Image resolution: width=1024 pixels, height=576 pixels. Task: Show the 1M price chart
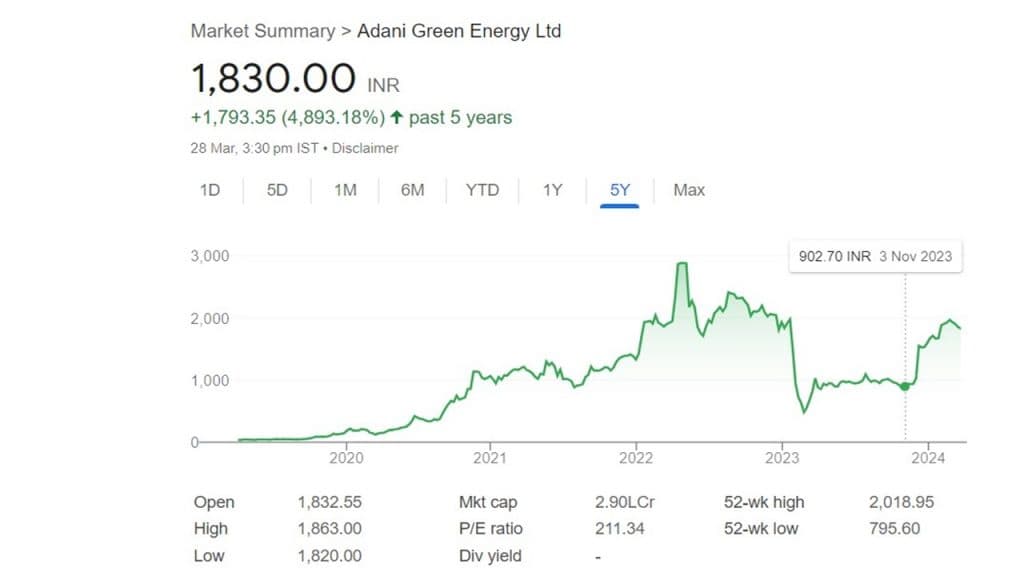click(x=345, y=190)
